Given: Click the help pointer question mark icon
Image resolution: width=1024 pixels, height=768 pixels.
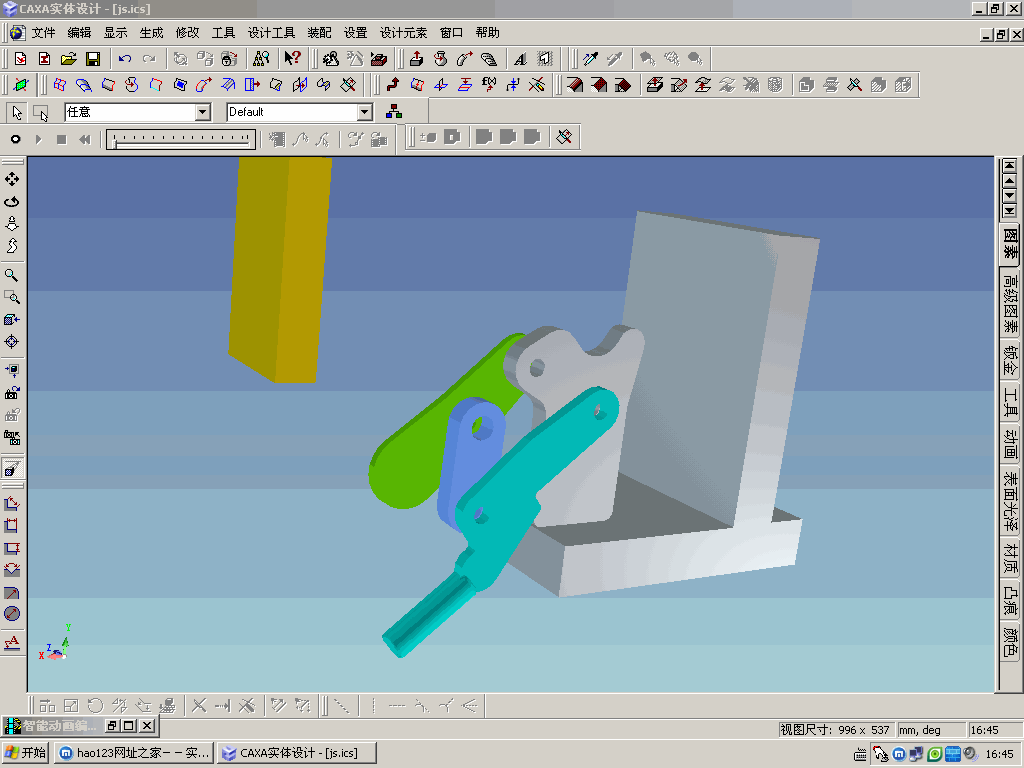Looking at the screenshot, I should 292,59.
